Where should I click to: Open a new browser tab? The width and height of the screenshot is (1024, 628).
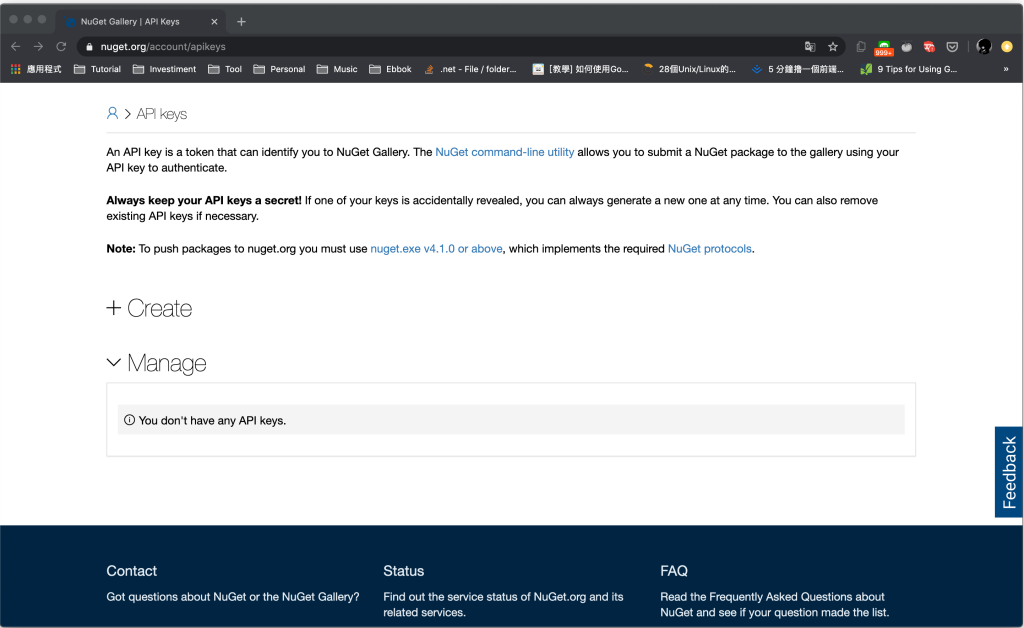[241, 22]
